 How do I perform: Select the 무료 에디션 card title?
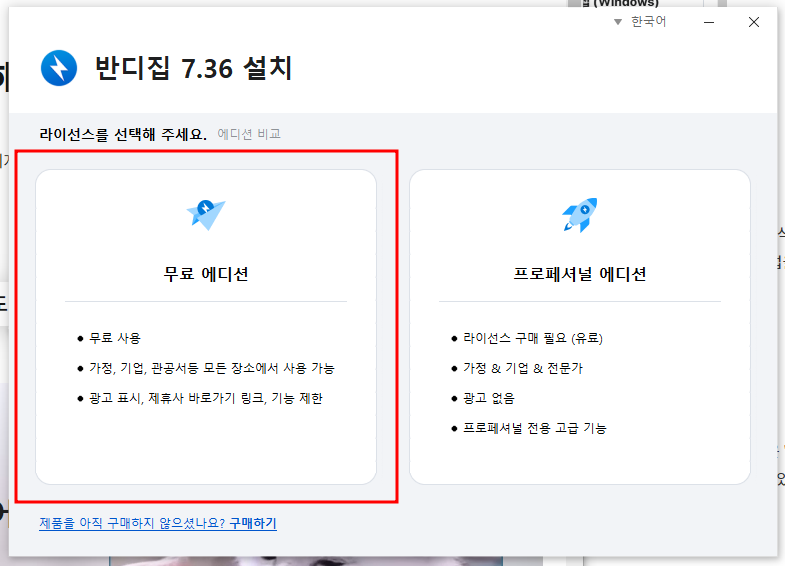coord(206,274)
